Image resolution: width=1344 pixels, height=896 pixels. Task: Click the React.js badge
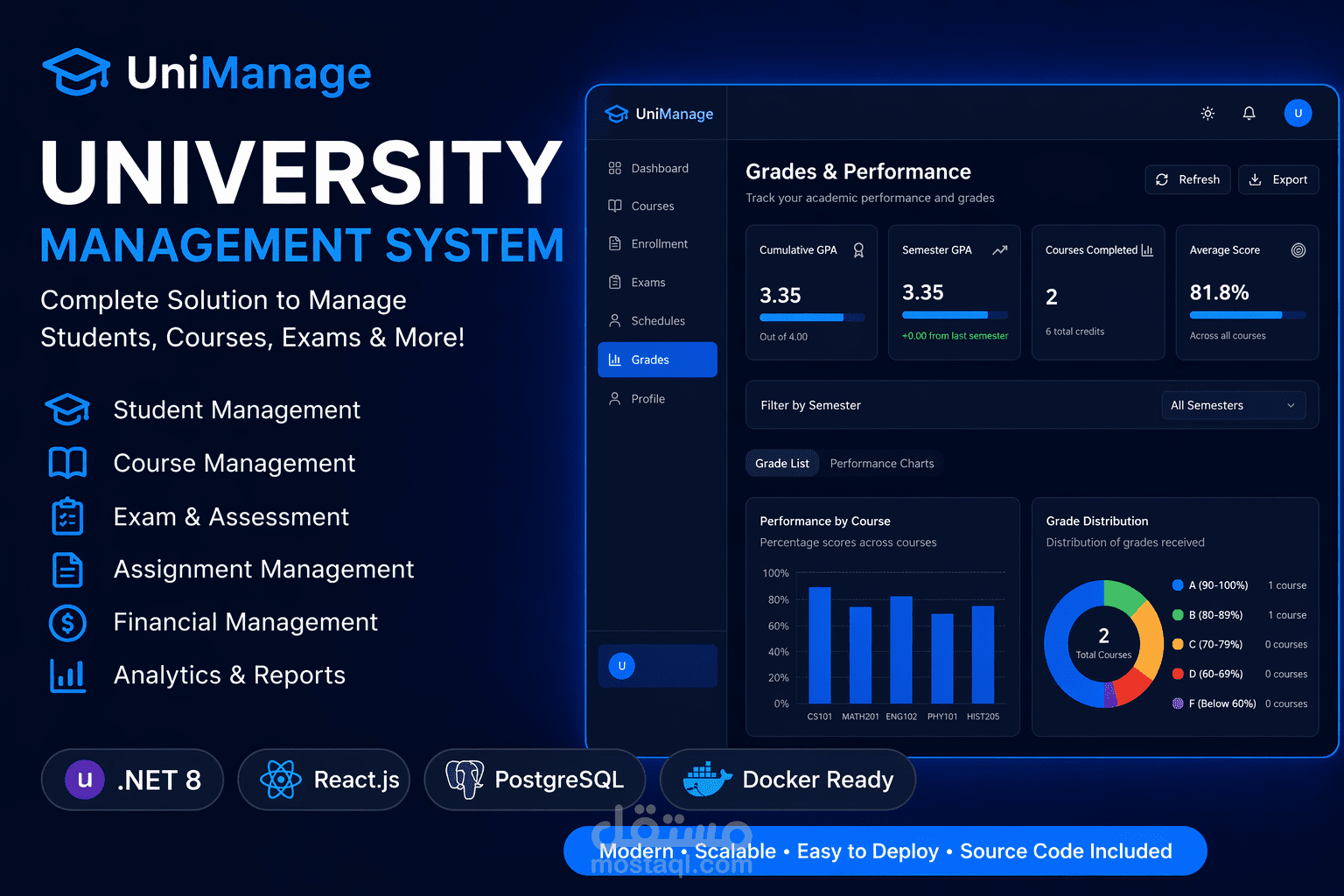point(324,780)
